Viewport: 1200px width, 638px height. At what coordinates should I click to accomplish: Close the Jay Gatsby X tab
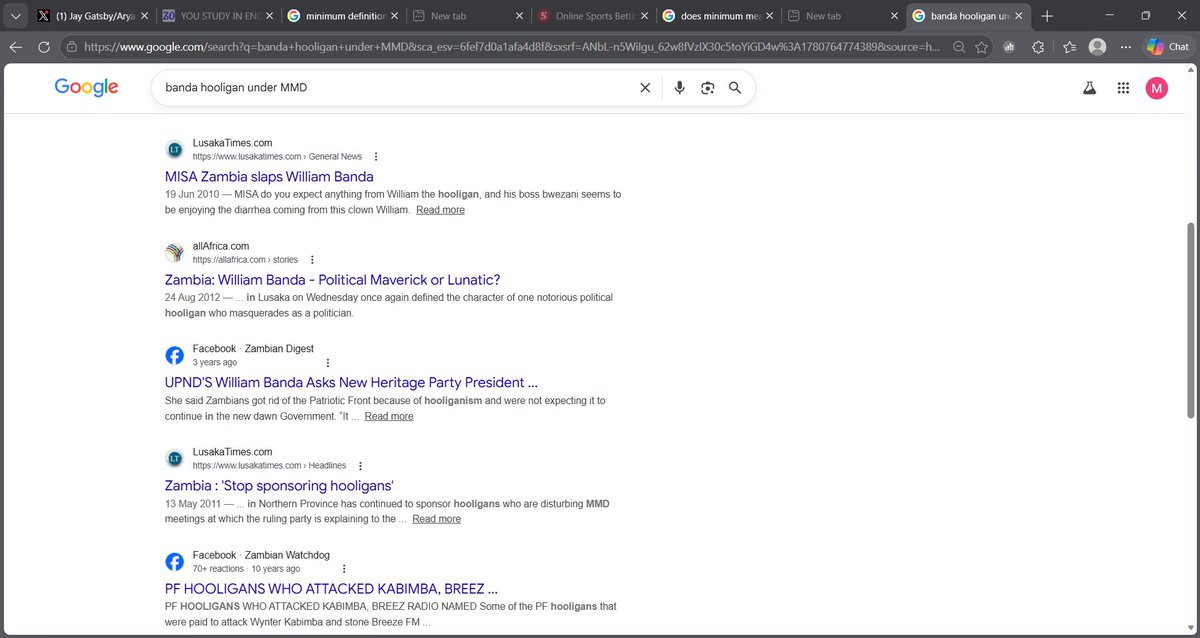(x=144, y=16)
